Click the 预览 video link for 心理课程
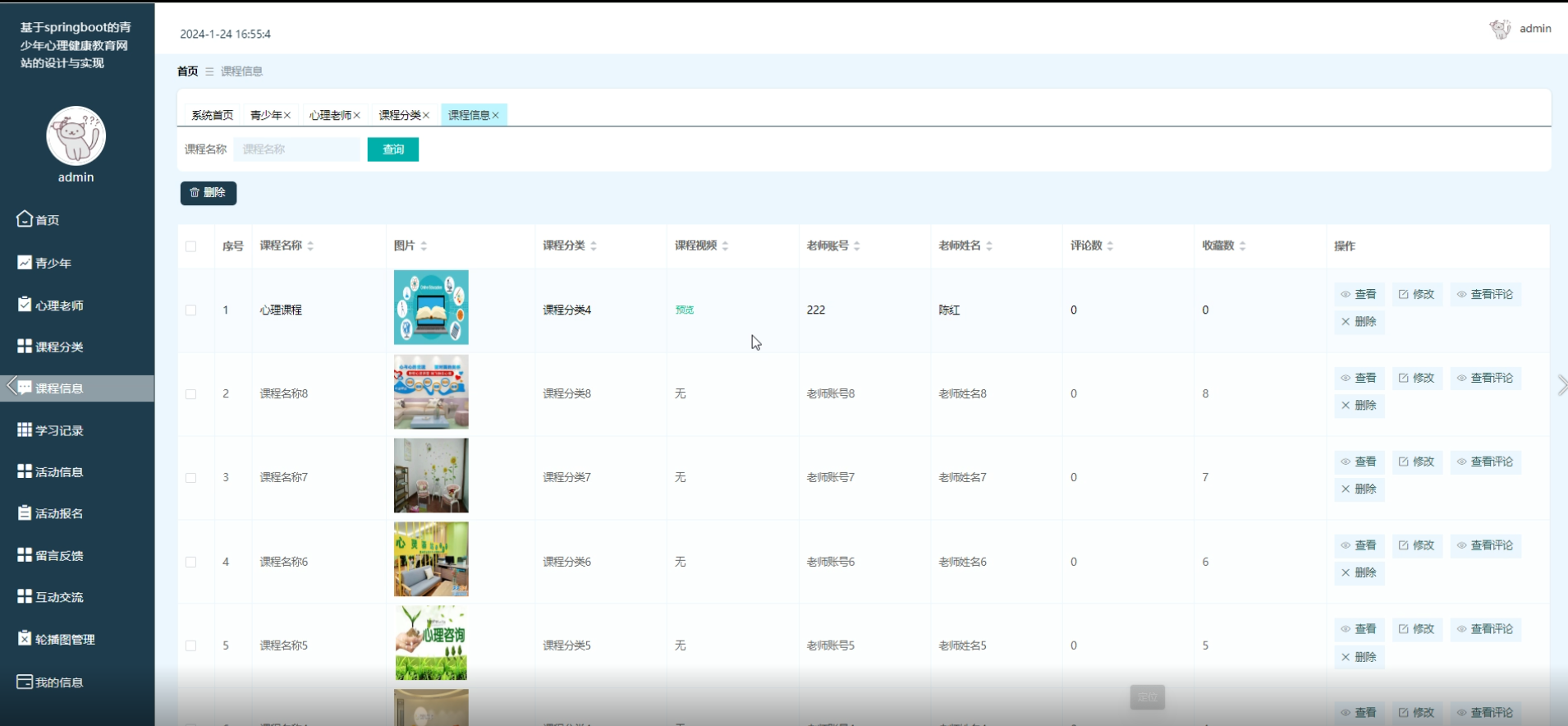The image size is (1568, 726). click(685, 310)
